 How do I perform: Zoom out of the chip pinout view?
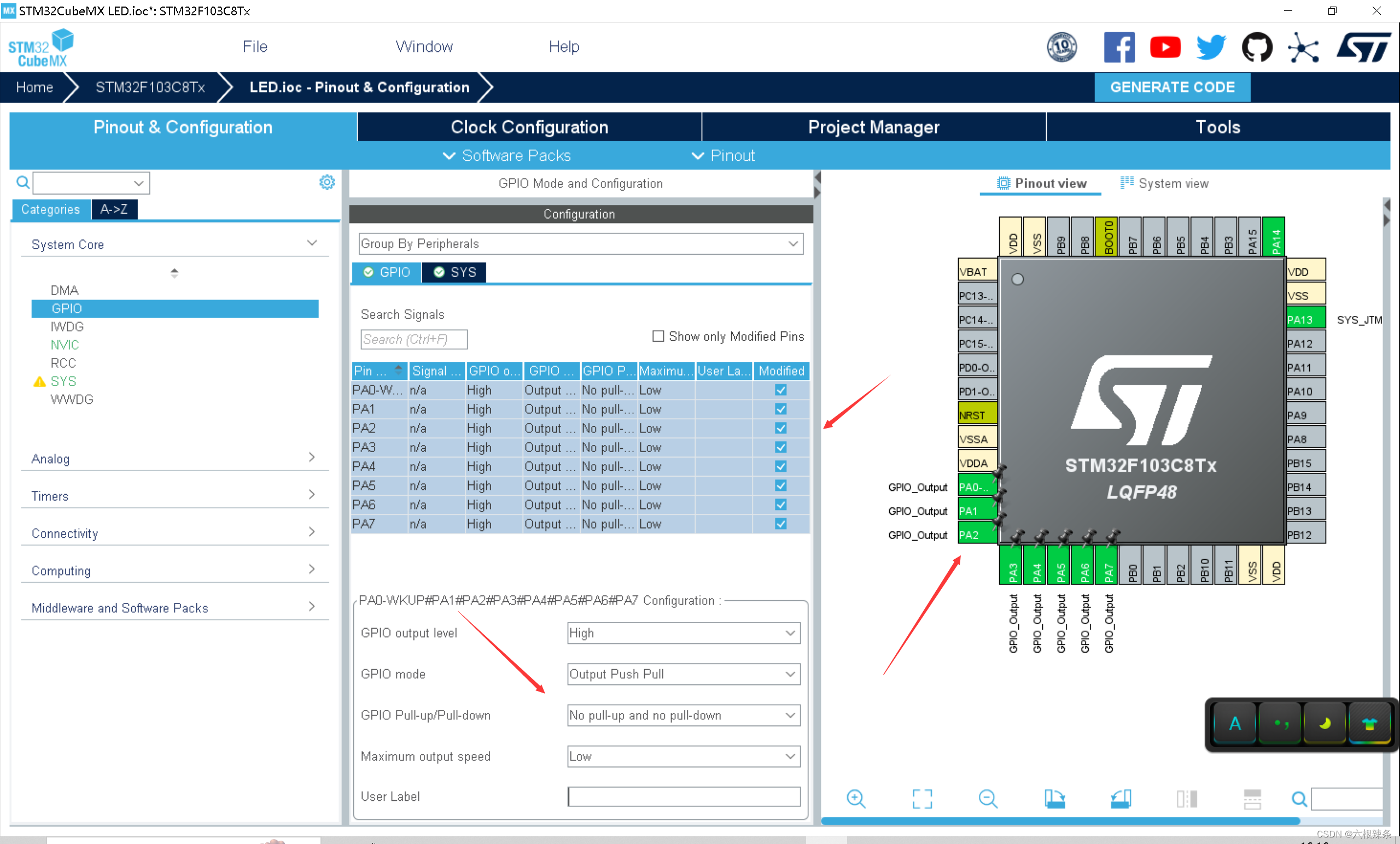click(x=988, y=799)
